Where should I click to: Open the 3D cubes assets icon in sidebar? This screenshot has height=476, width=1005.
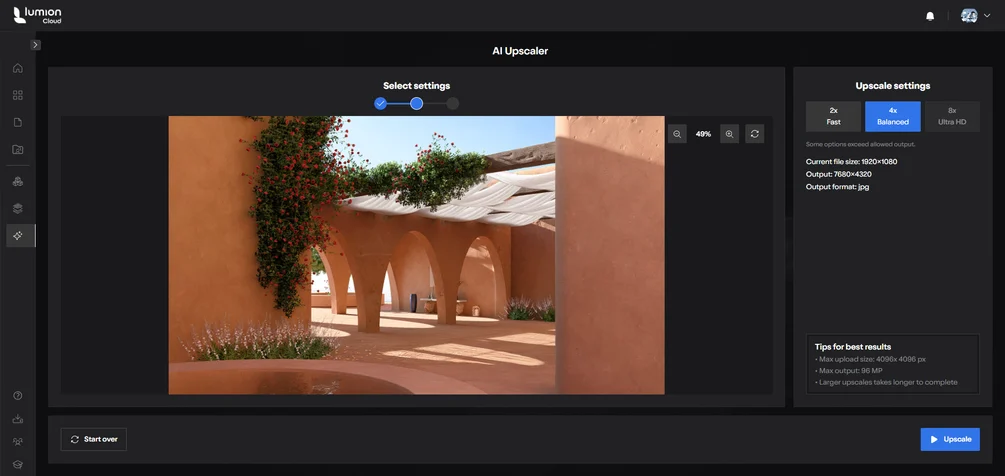tap(18, 181)
